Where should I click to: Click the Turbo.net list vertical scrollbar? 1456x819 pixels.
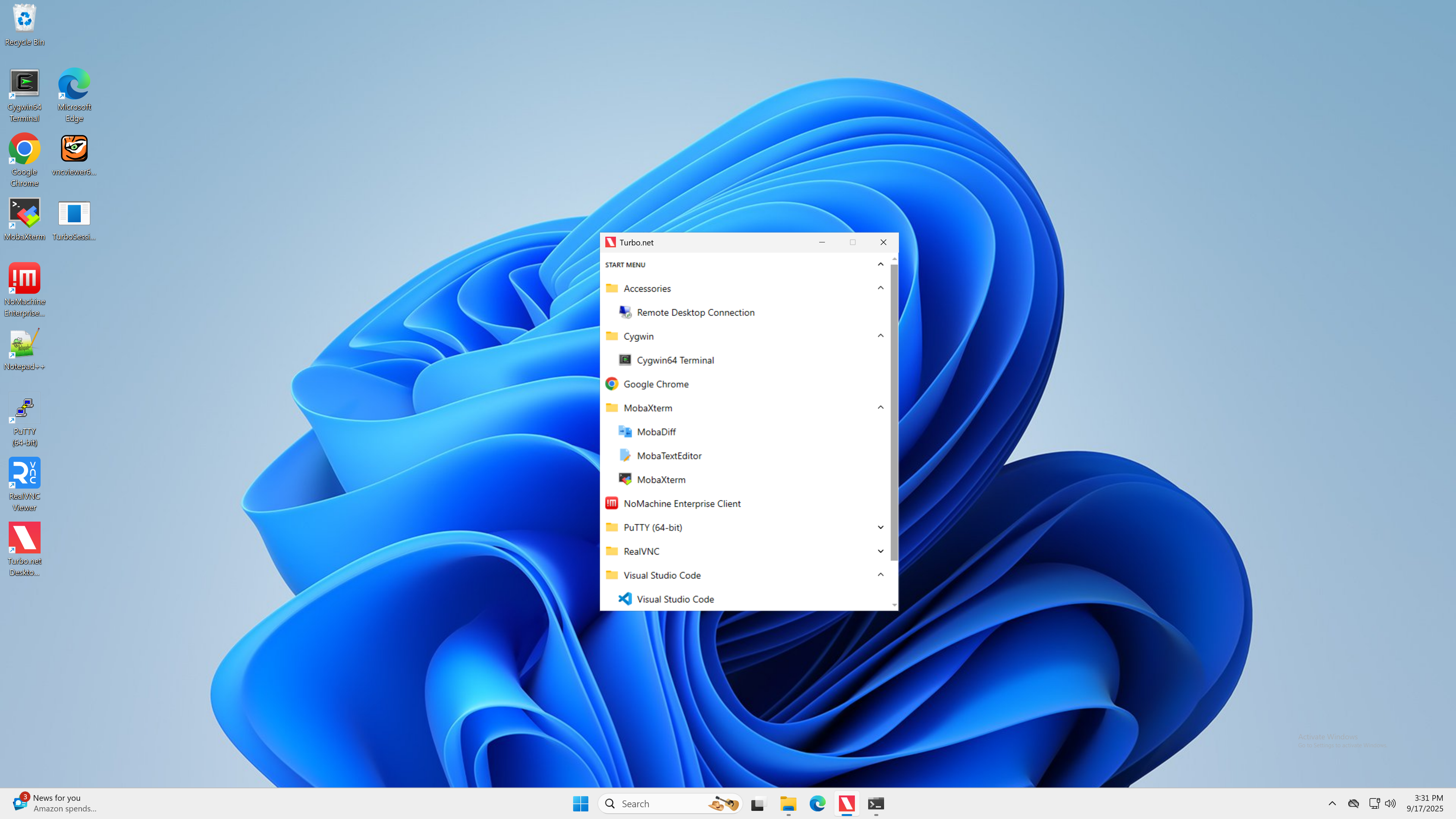(x=894, y=412)
